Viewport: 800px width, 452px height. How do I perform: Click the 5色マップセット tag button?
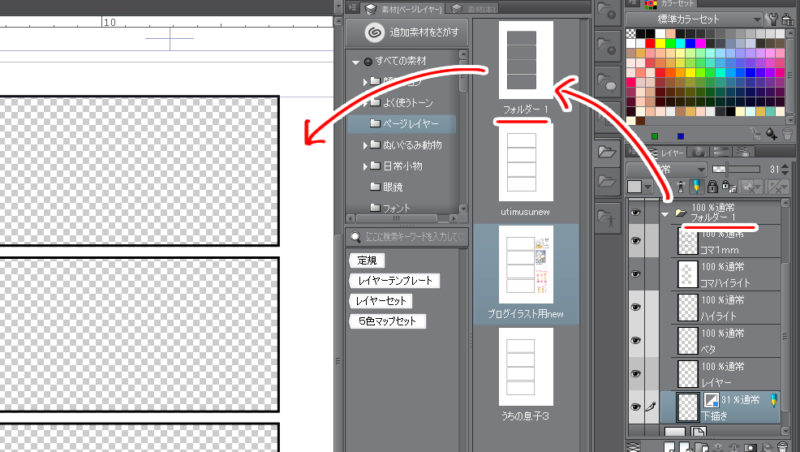(387, 321)
